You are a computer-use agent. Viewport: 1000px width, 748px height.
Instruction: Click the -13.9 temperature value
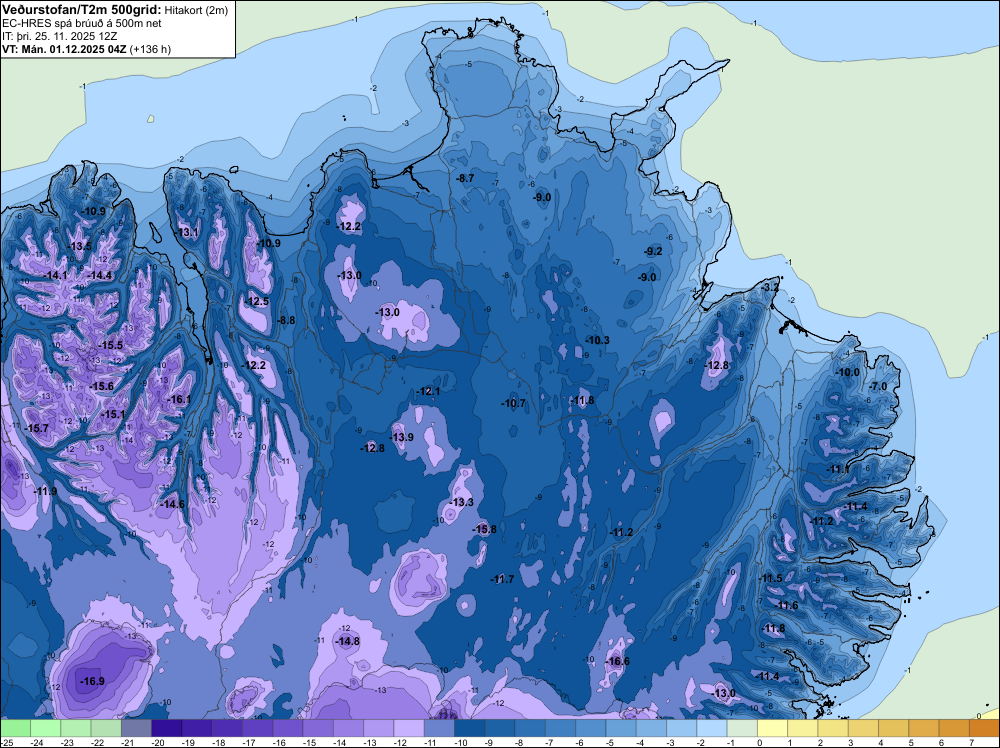(402, 437)
